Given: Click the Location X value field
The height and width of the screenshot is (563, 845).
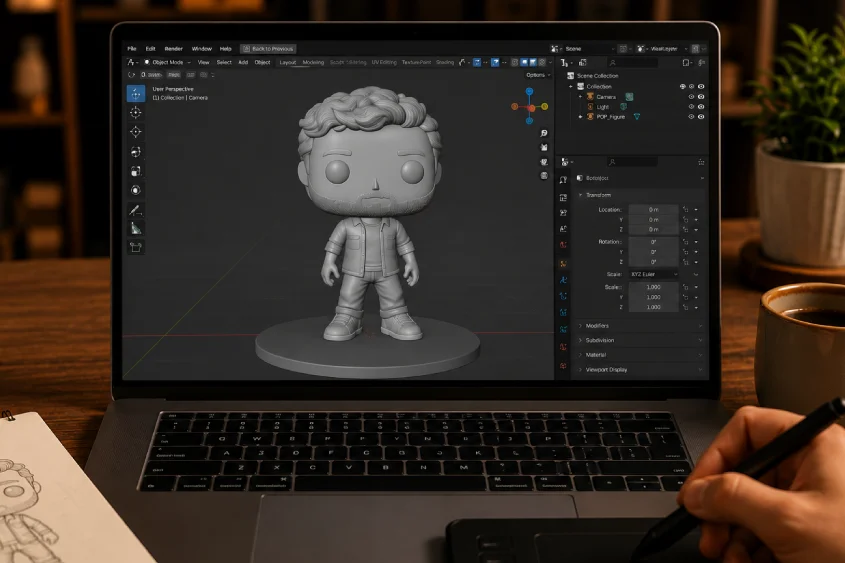Looking at the screenshot, I should [x=654, y=210].
